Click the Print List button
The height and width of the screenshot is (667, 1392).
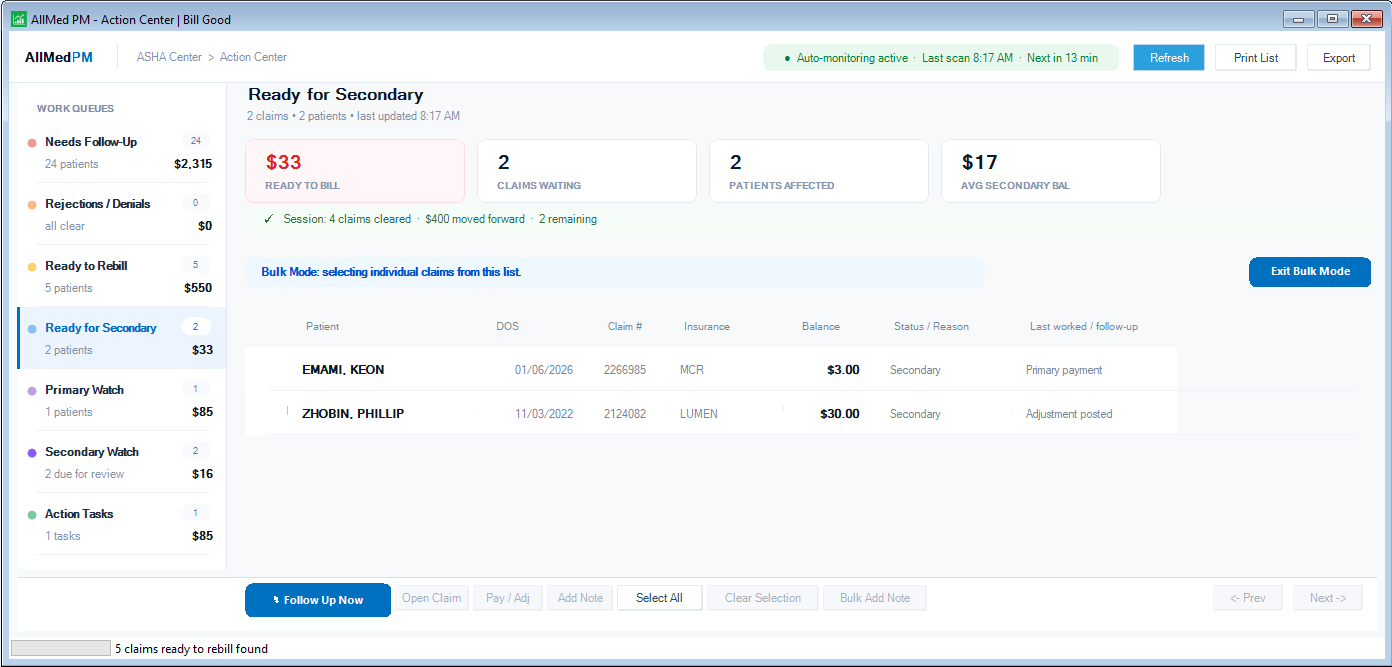tap(1256, 58)
